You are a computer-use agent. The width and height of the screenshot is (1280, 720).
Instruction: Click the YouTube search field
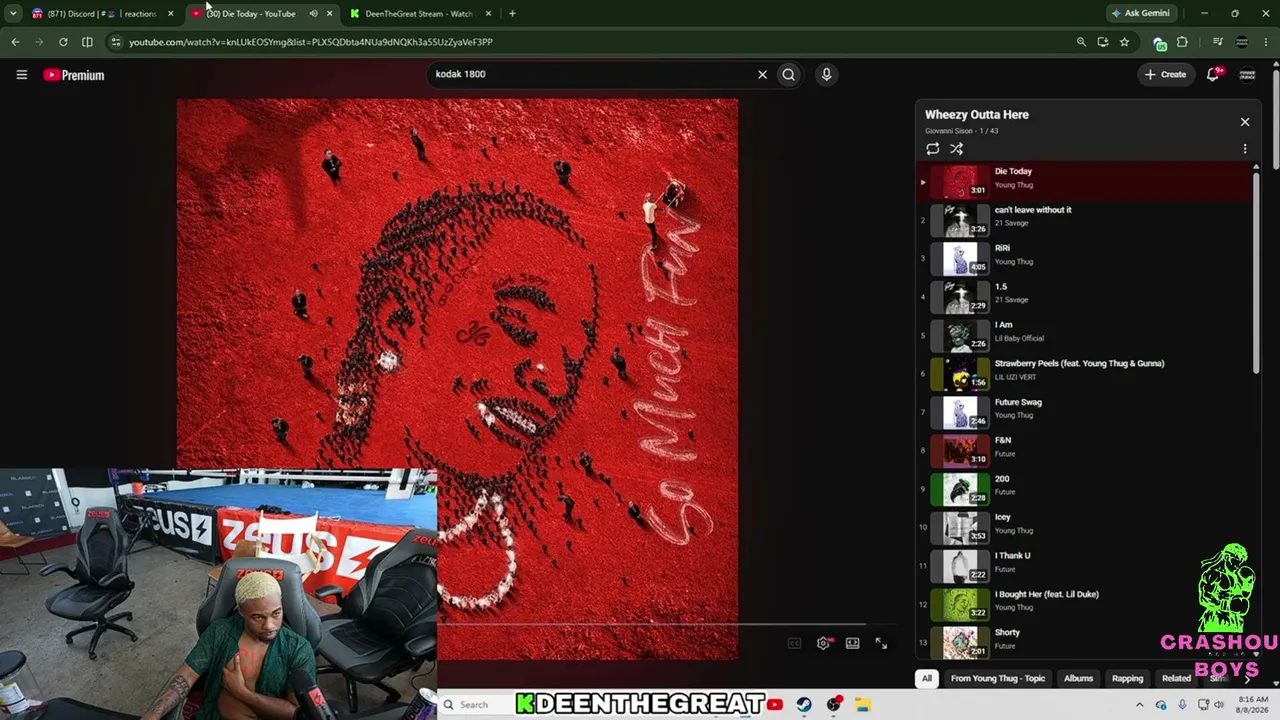pyautogui.click(x=592, y=74)
